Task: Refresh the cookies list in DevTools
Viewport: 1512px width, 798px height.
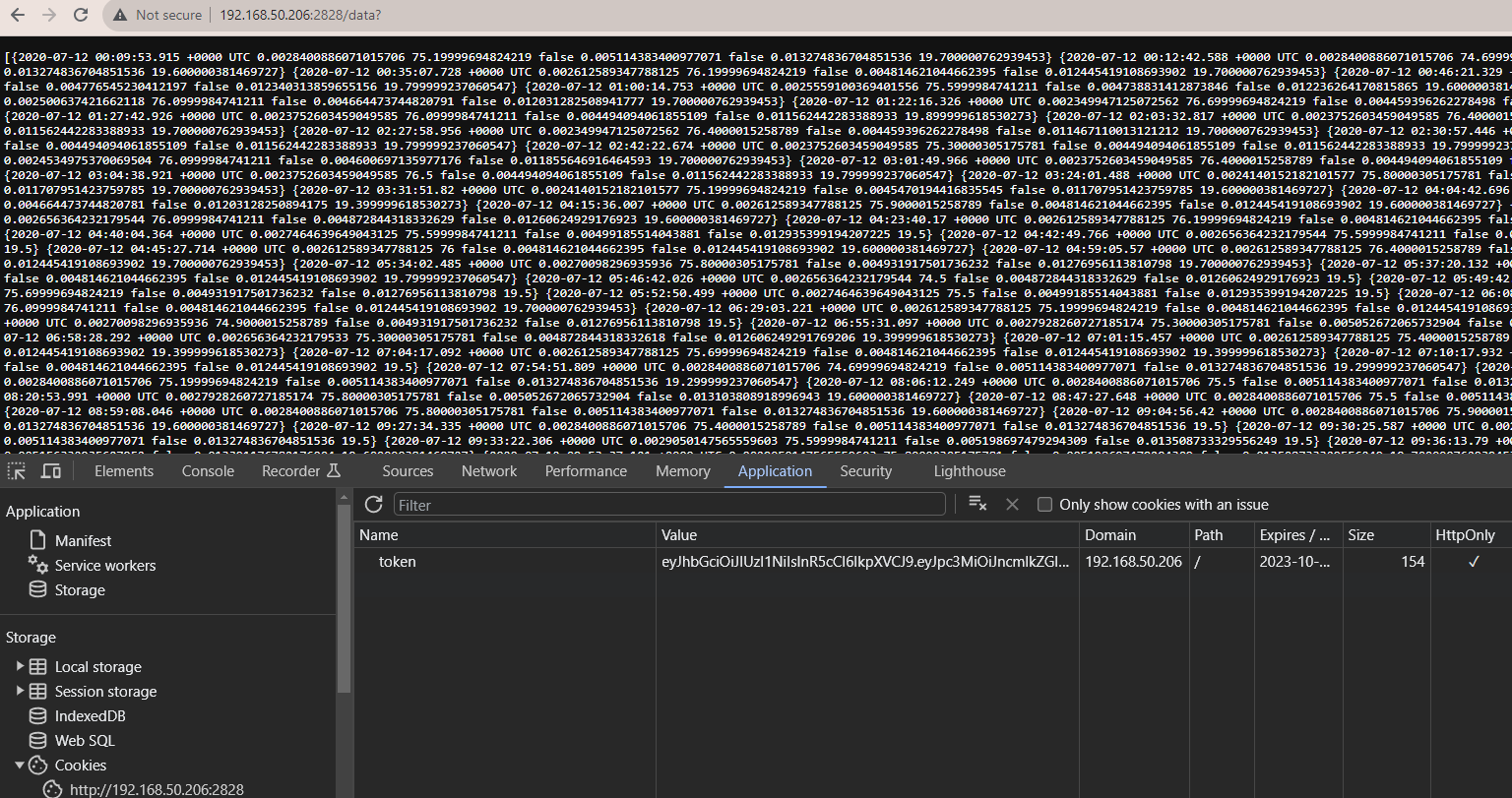Action: pos(373,505)
